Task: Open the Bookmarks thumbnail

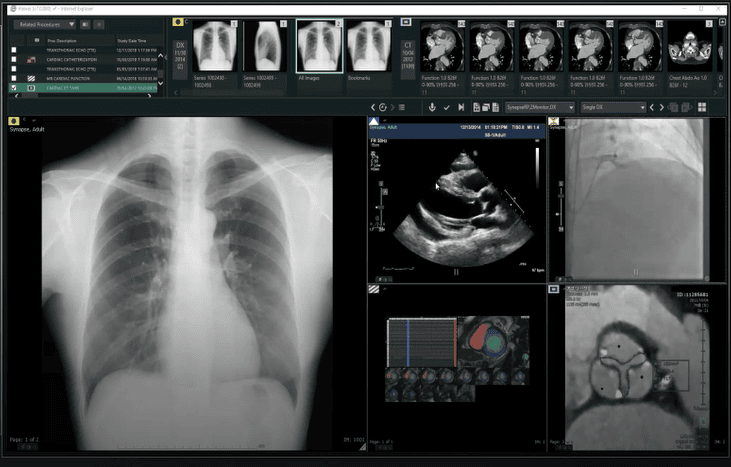Action: 369,46
